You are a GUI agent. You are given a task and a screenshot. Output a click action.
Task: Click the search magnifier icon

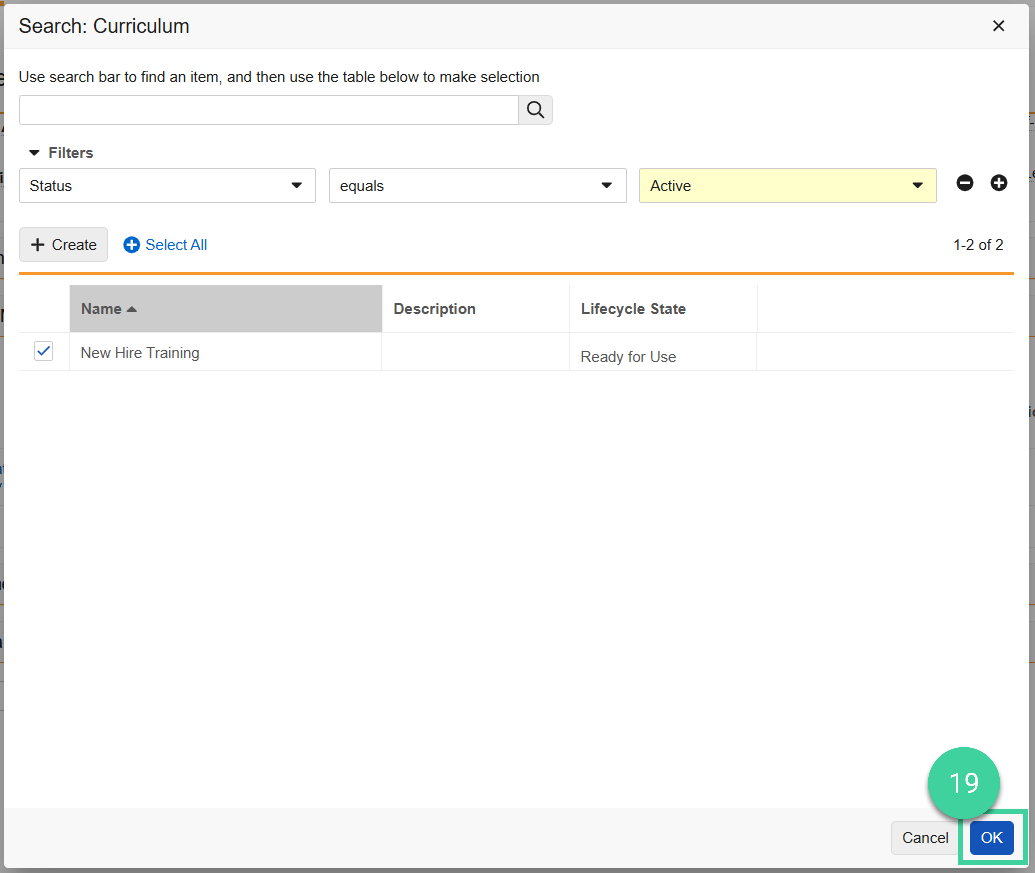point(535,109)
